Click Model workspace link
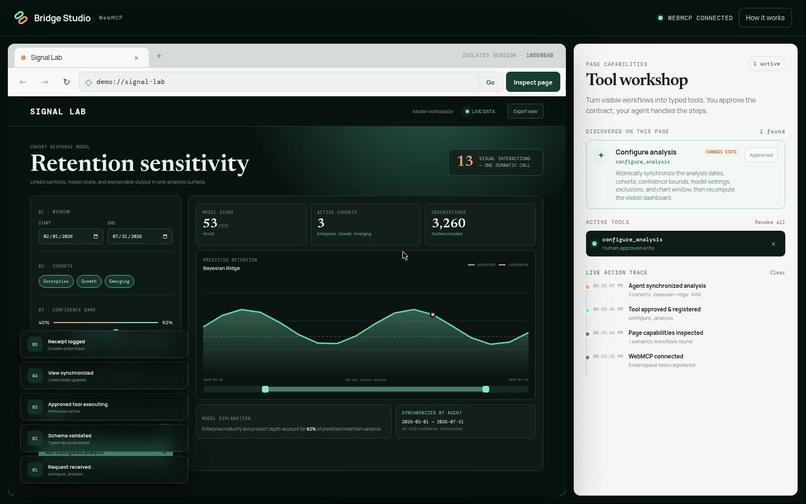806x504 pixels. click(432, 112)
